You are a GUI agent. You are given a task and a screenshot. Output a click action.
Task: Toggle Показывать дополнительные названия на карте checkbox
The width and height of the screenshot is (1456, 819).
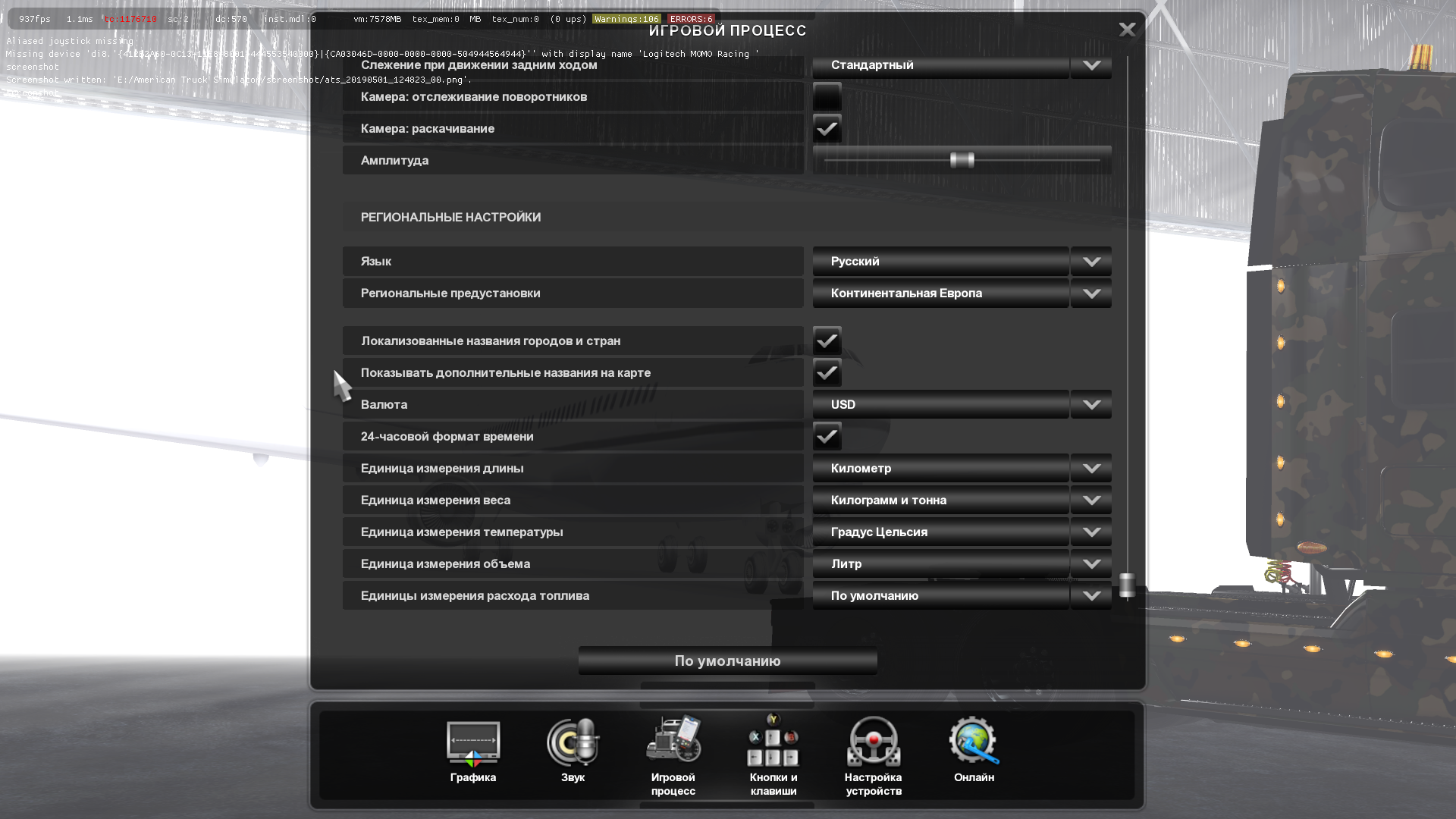pos(827,373)
